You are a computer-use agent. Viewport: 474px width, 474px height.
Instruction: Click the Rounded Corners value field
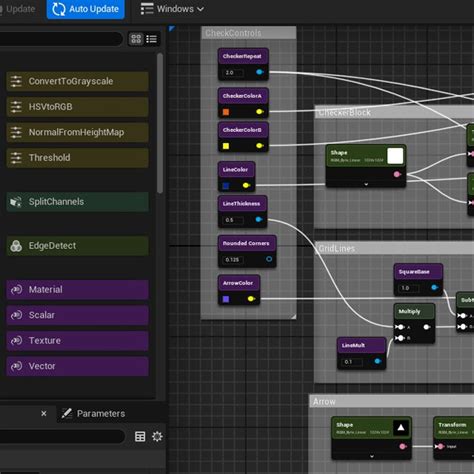point(233,260)
